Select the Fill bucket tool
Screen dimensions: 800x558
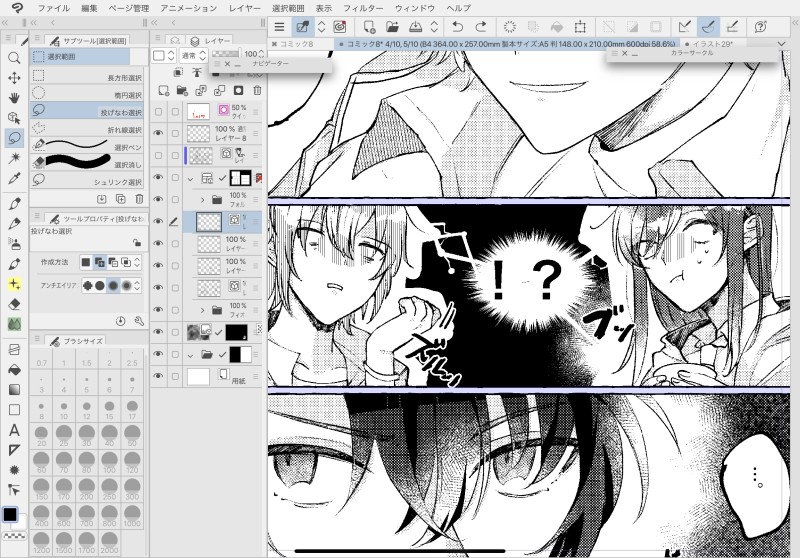(14, 369)
